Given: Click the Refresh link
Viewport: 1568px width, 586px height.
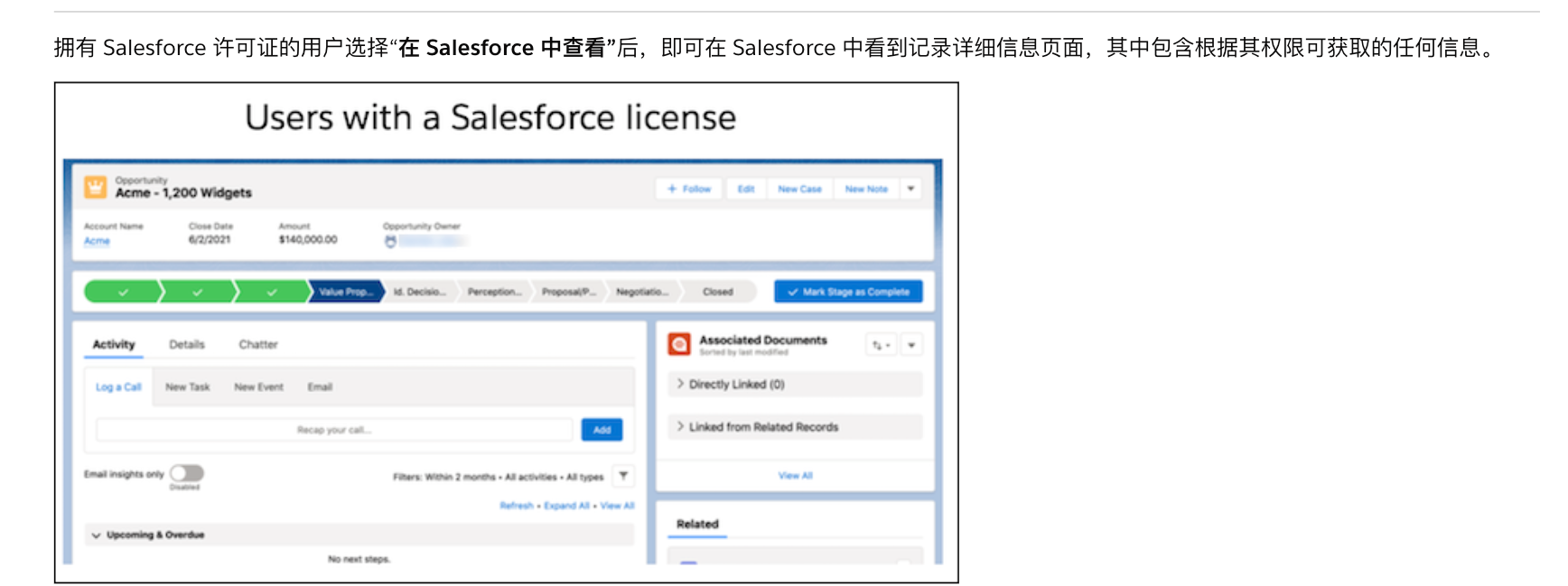Looking at the screenshot, I should pos(517,506).
